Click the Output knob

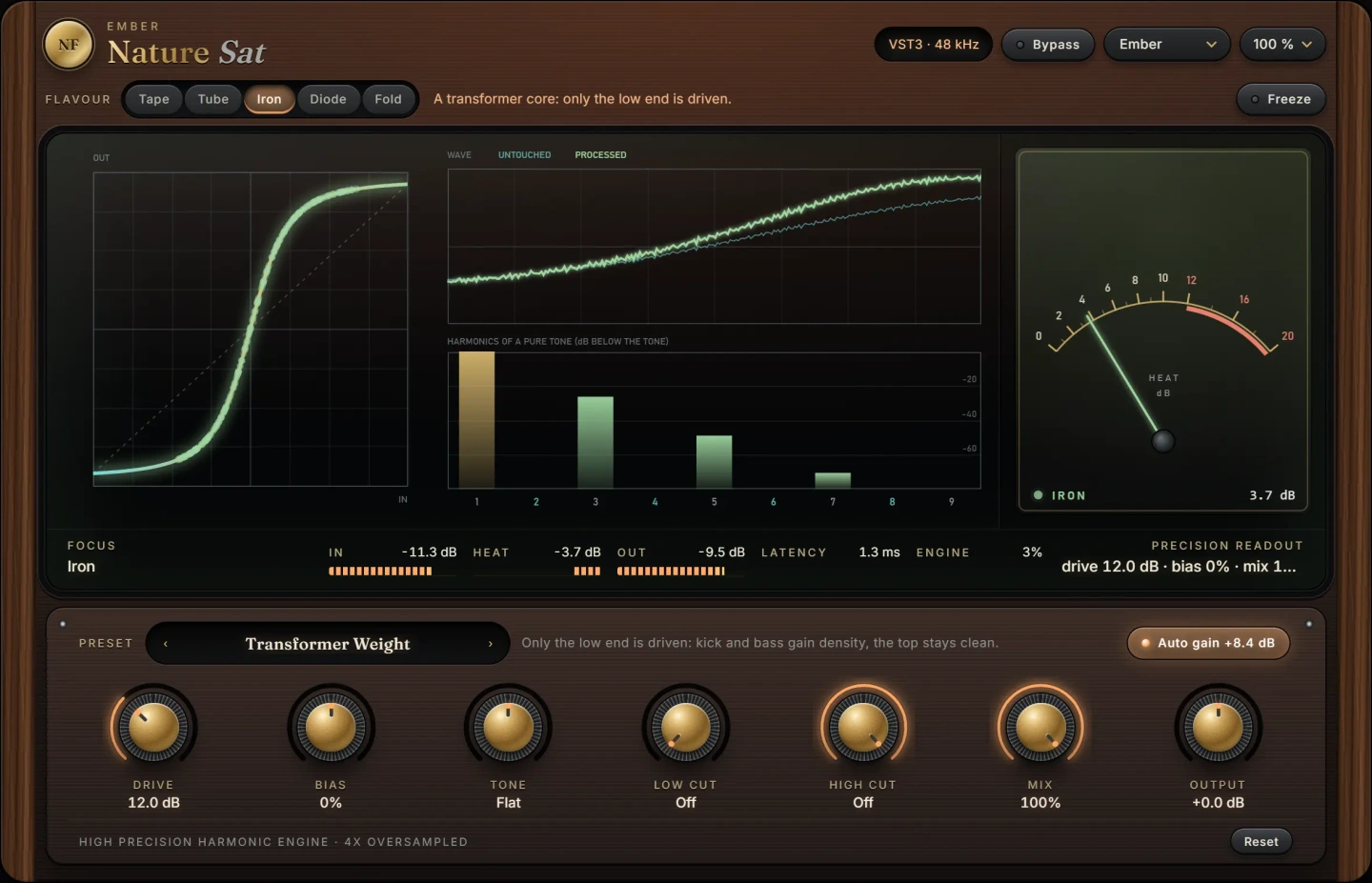pos(1218,728)
